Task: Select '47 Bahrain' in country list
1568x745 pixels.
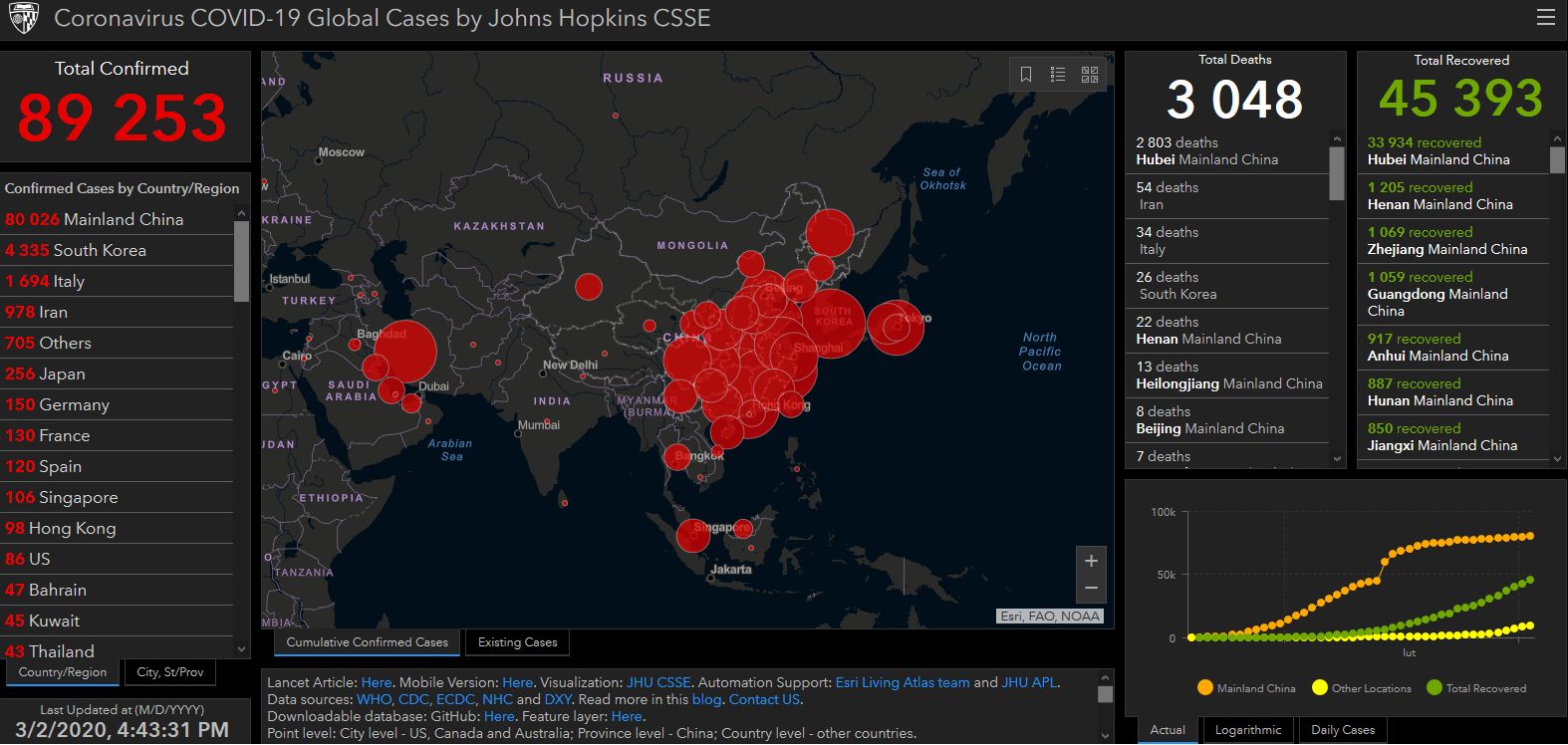Action: coord(117,590)
